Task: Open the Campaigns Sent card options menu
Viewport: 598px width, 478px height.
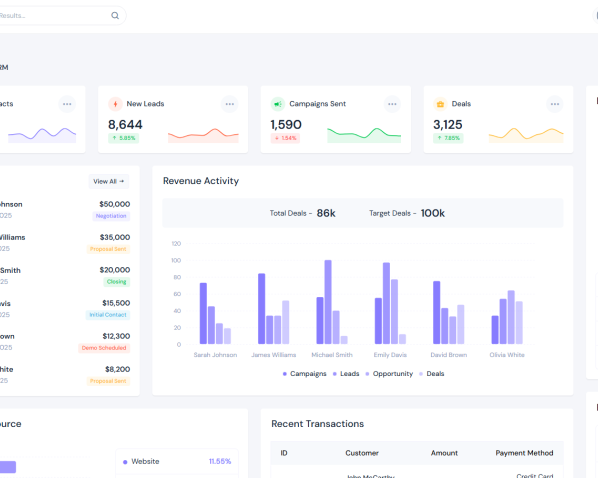Action: (x=392, y=104)
